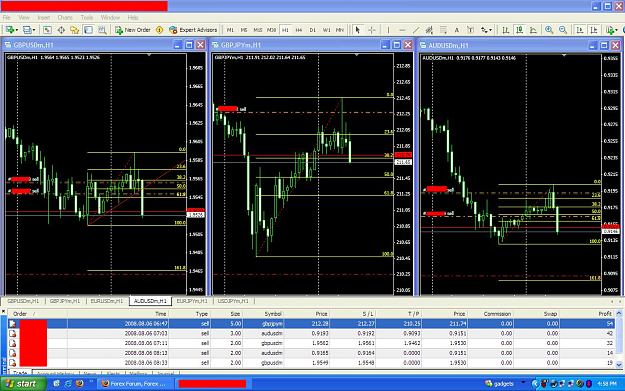Image resolution: width=625 pixels, height=391 pixels.
Task: Sort the trade list by Profit column
Action: point(588,314)
